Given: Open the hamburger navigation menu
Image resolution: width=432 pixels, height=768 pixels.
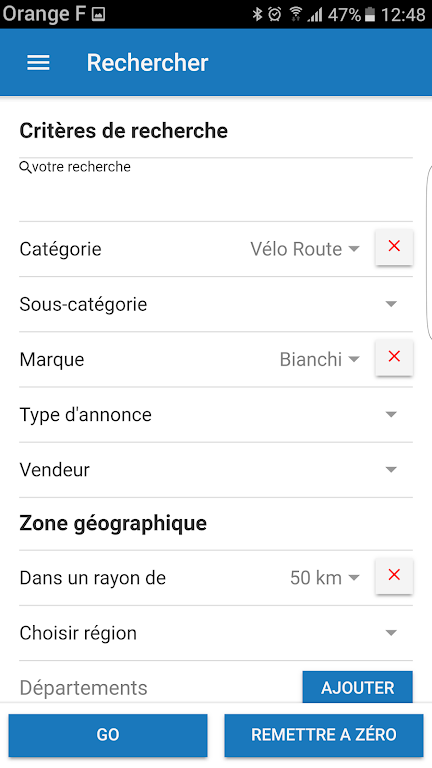Looking at the screenshot, I should click(38, 63).
